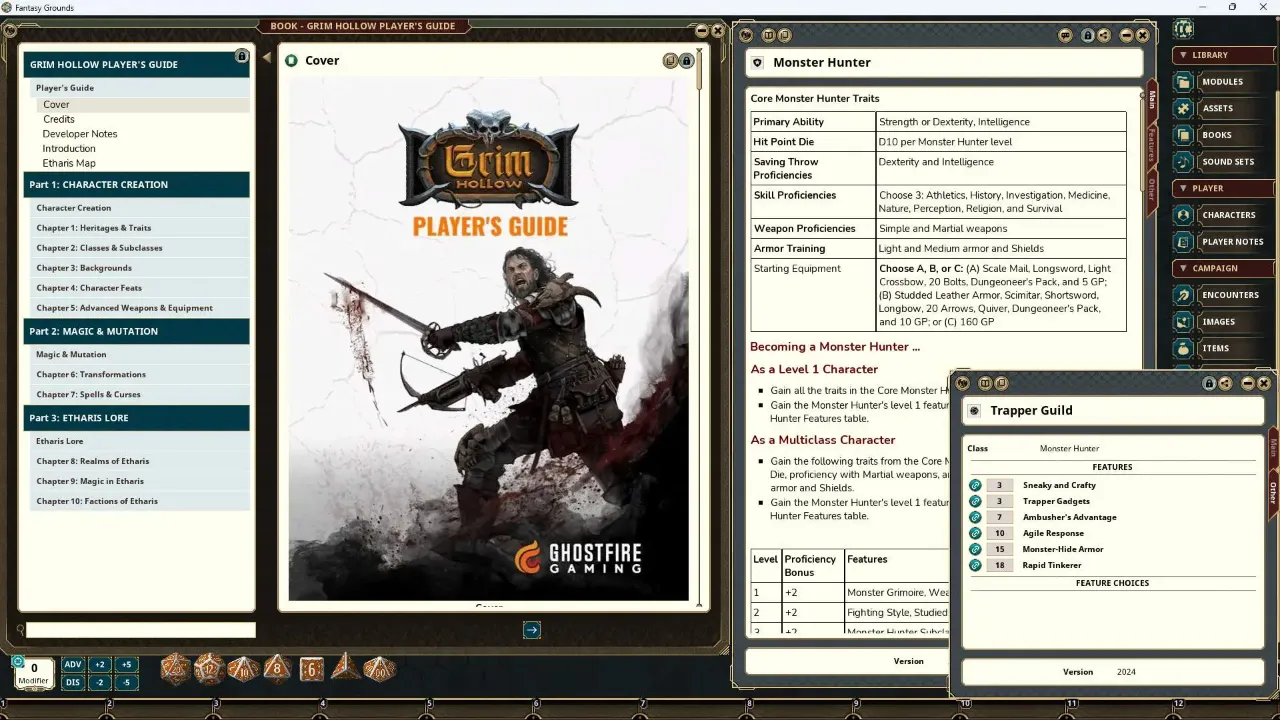Open the link for Ambusher's Advantage feature

point(976,517)
